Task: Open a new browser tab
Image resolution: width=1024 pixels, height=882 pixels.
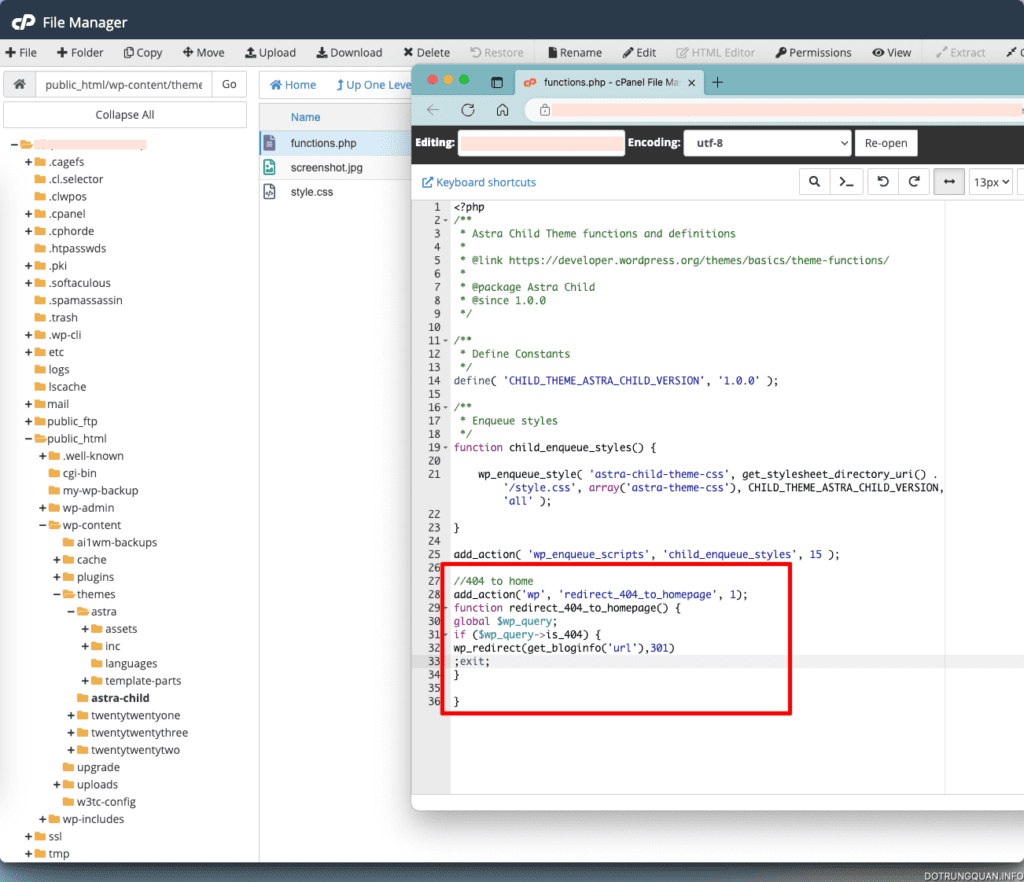Action: pyautogui.click(x=717, y=82)
